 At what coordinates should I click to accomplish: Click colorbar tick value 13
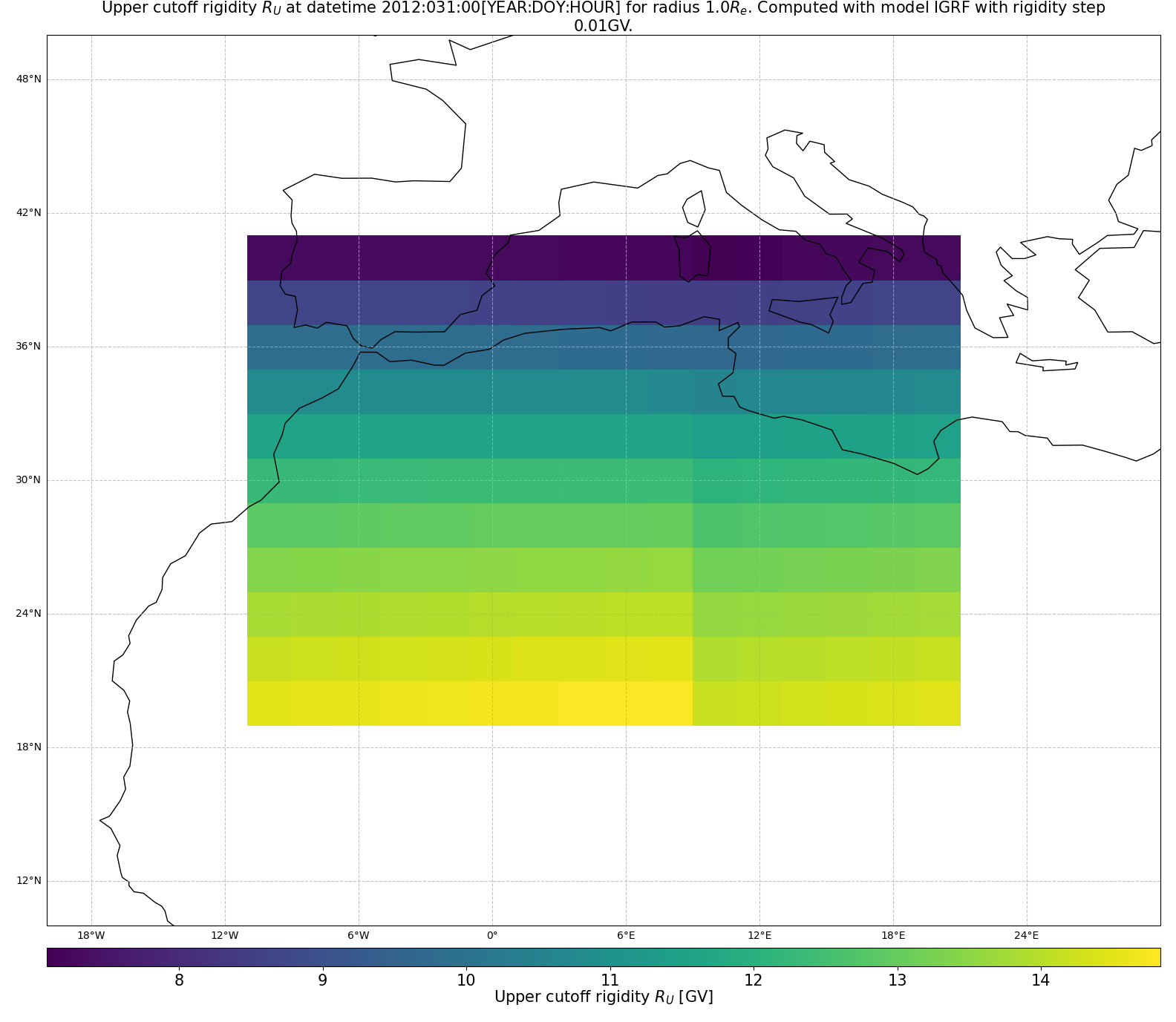[x=897, y=981]
